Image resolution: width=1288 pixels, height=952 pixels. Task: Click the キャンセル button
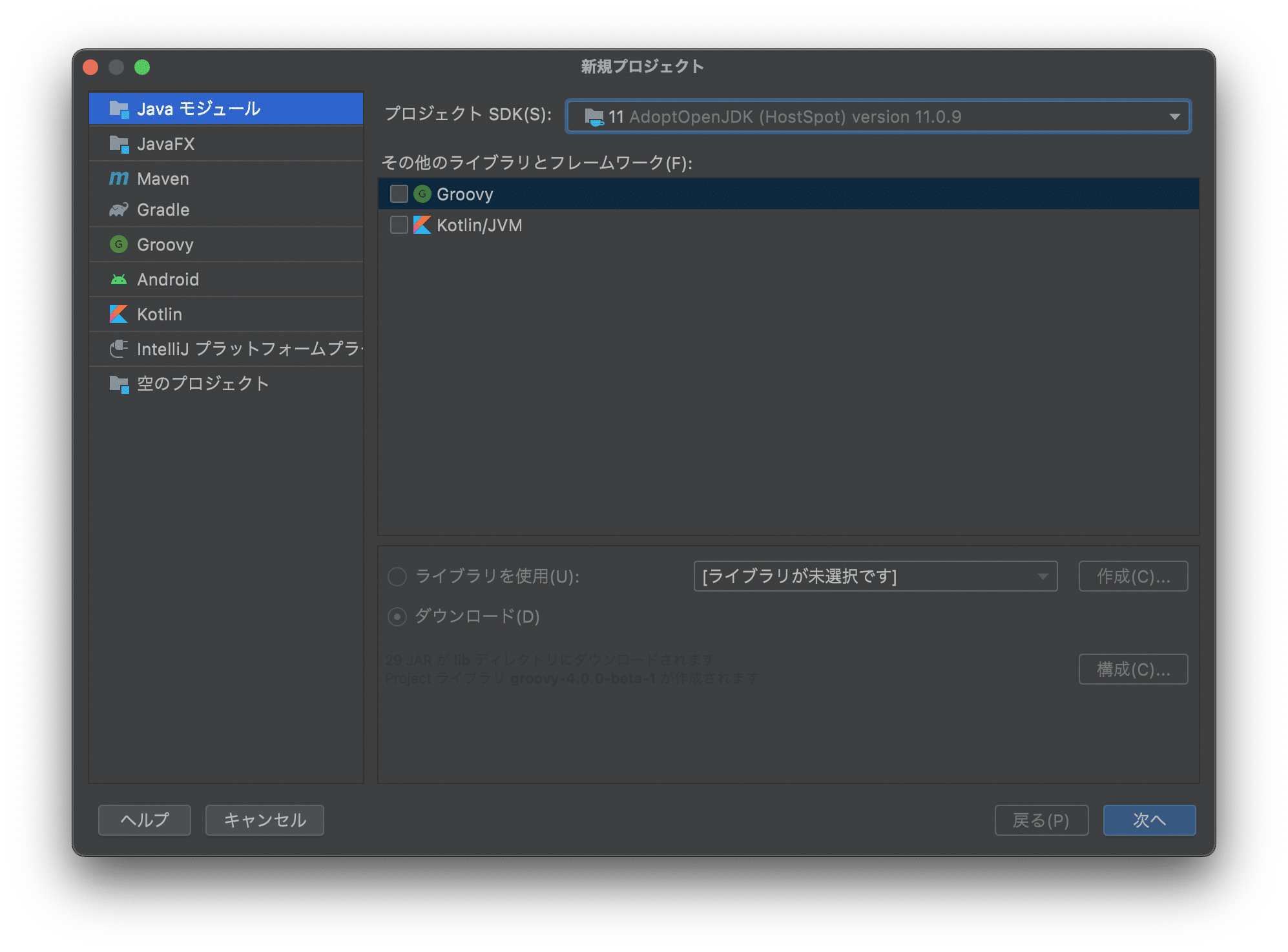265,820
